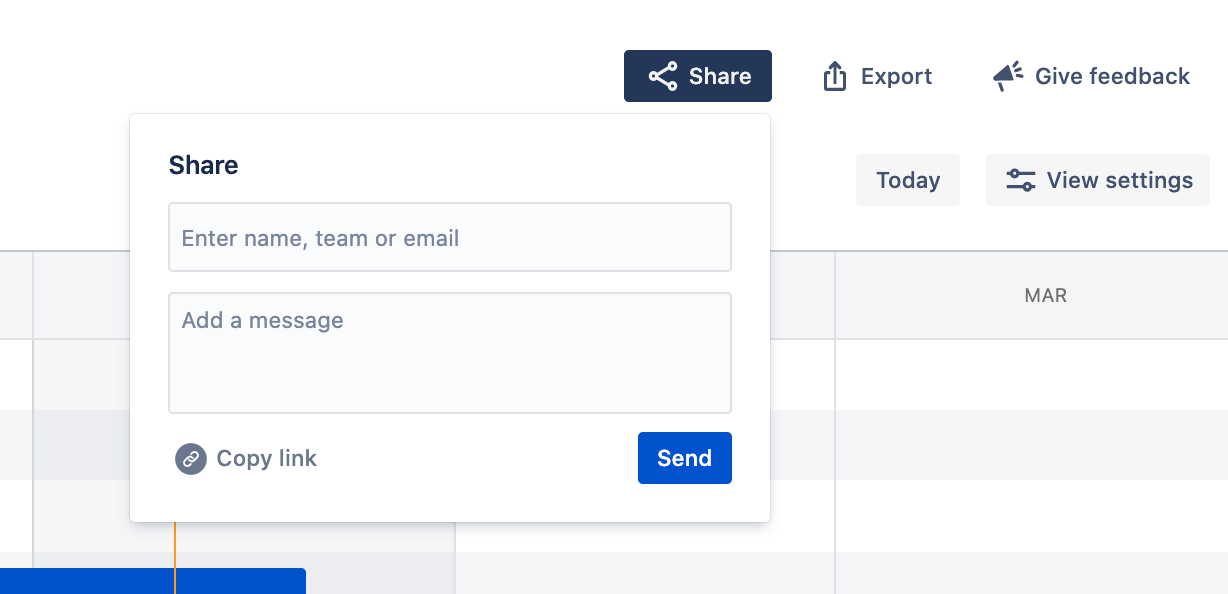1228x594 pixels.
Task: Send the share invitation
Action: [684, 459]
